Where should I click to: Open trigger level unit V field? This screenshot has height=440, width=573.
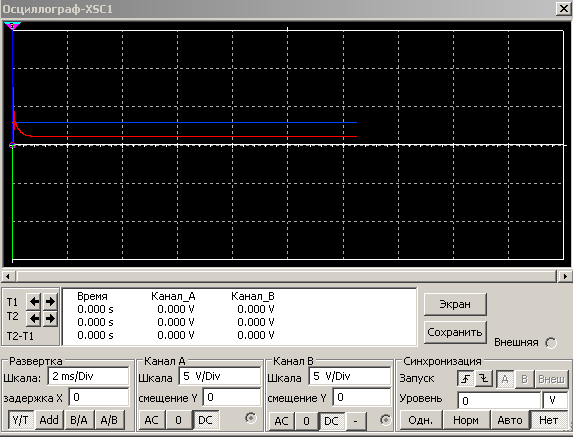(x=555, y=401)
